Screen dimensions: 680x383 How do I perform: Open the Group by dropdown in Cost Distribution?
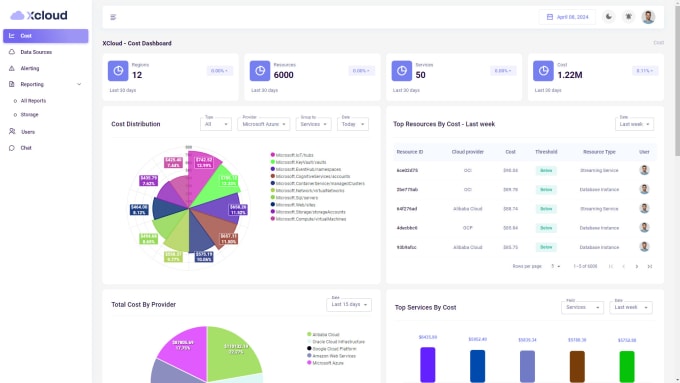click(314, 124)
